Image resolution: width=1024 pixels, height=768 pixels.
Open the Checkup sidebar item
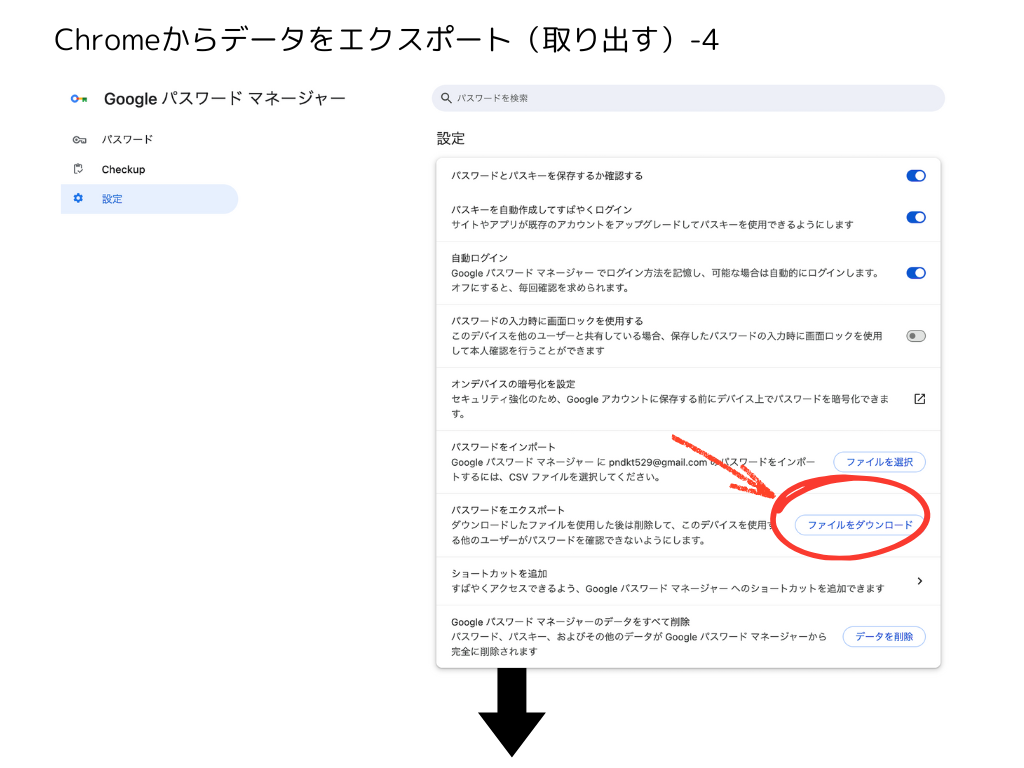[x=150, y=169]
